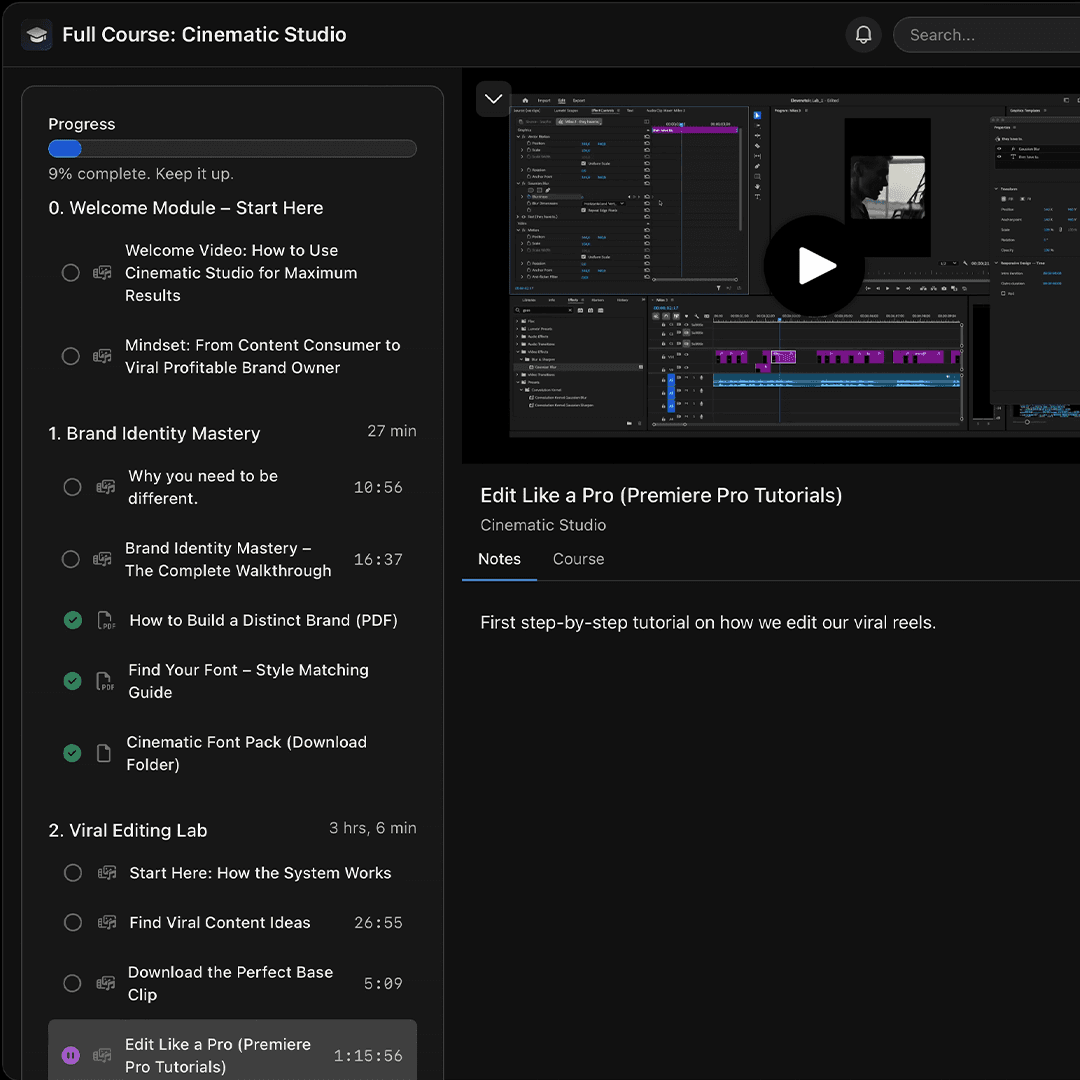Click the Search field at top right
This screenshot has height=1080, width=1080.
pyautogui.click(x=990, y=34)
